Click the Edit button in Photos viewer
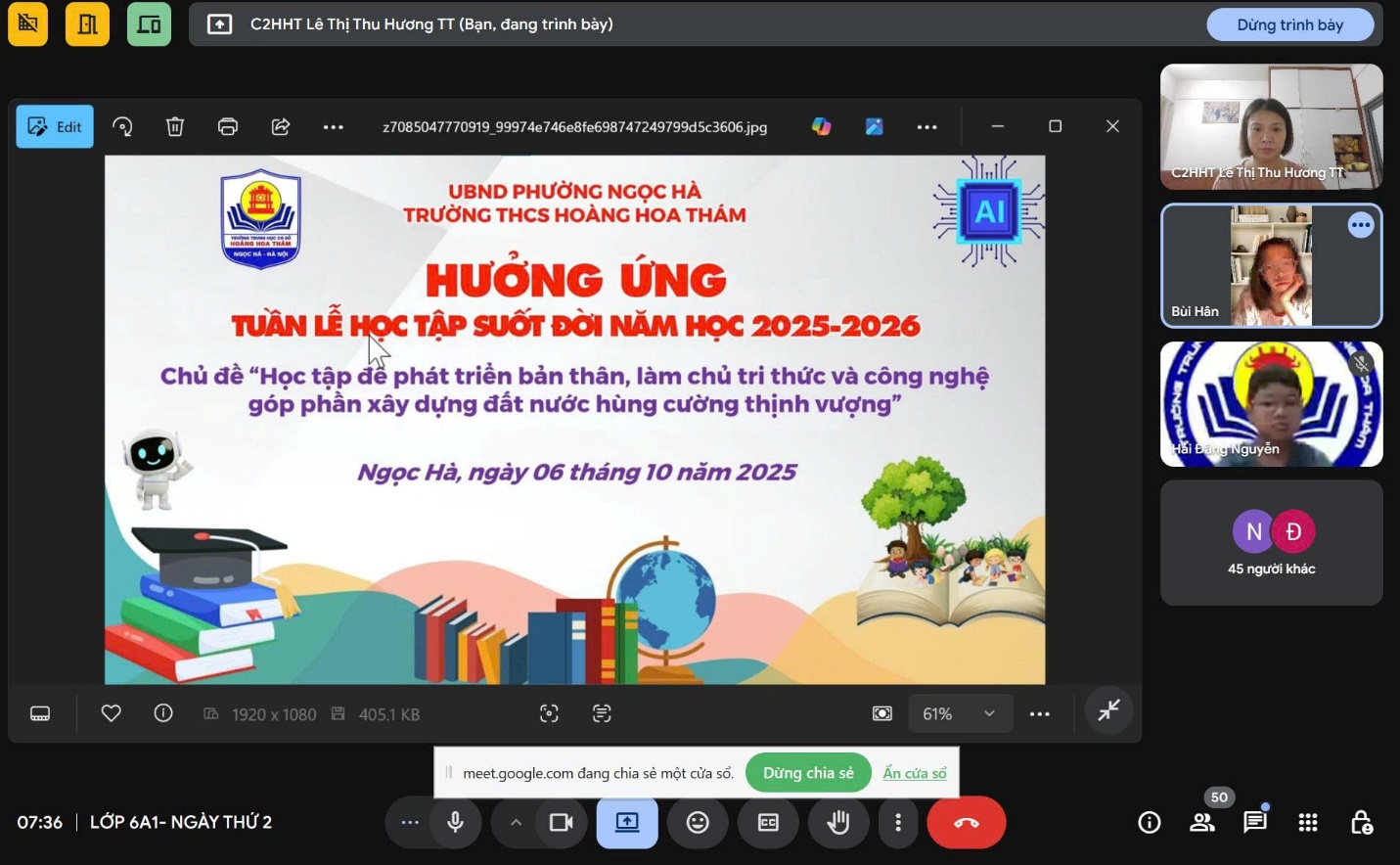 (x=55, y=126)
